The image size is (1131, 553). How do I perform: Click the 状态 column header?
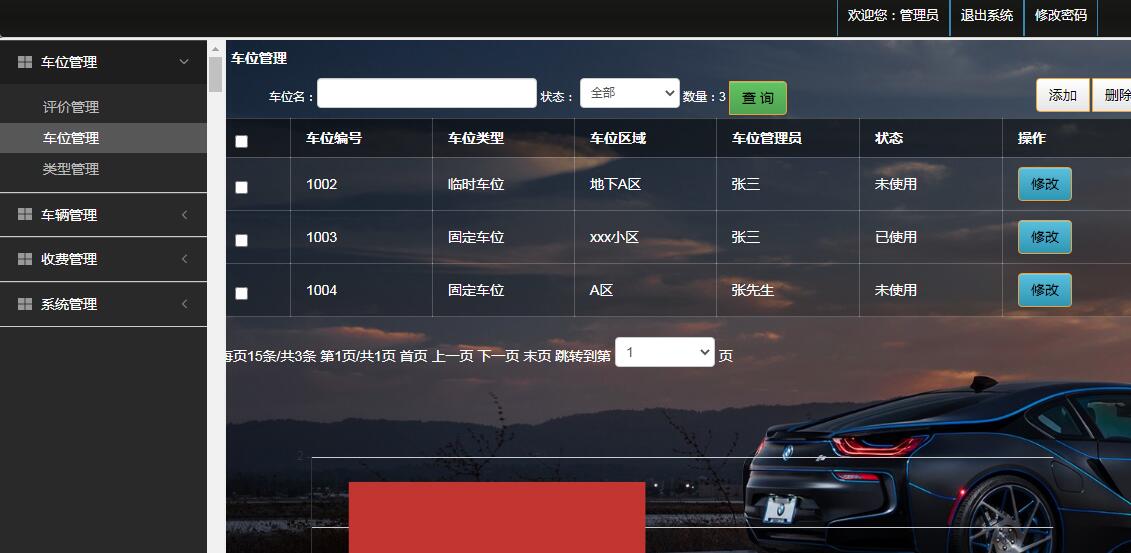(x=889, y=138)
